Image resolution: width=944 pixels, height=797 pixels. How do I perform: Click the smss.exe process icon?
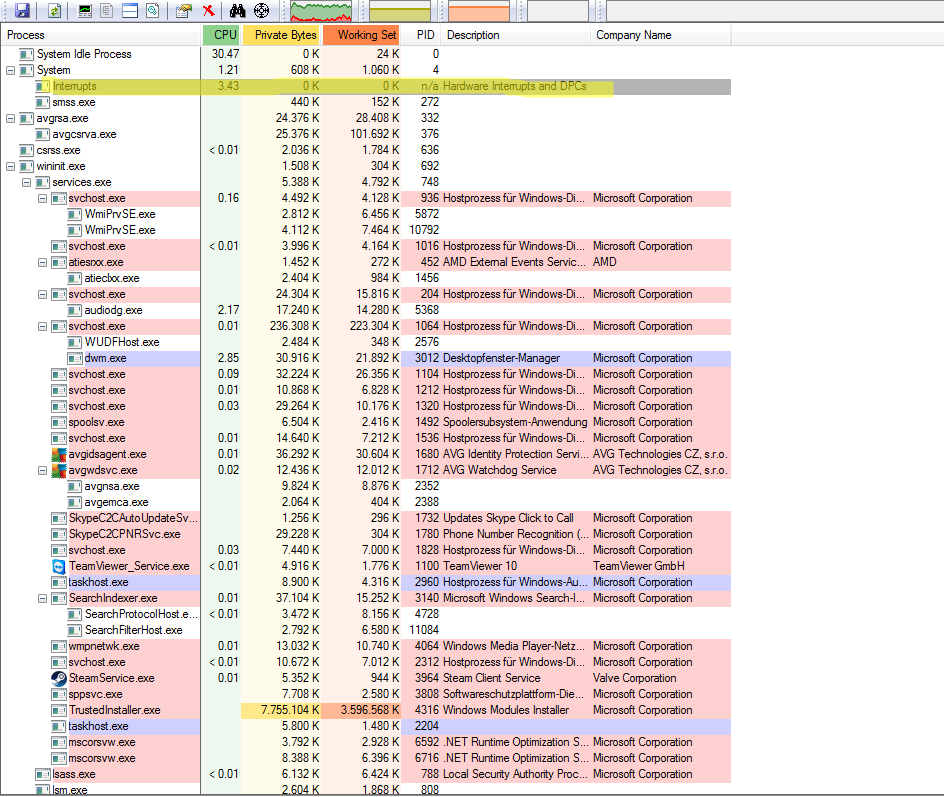tap(43, 102)
